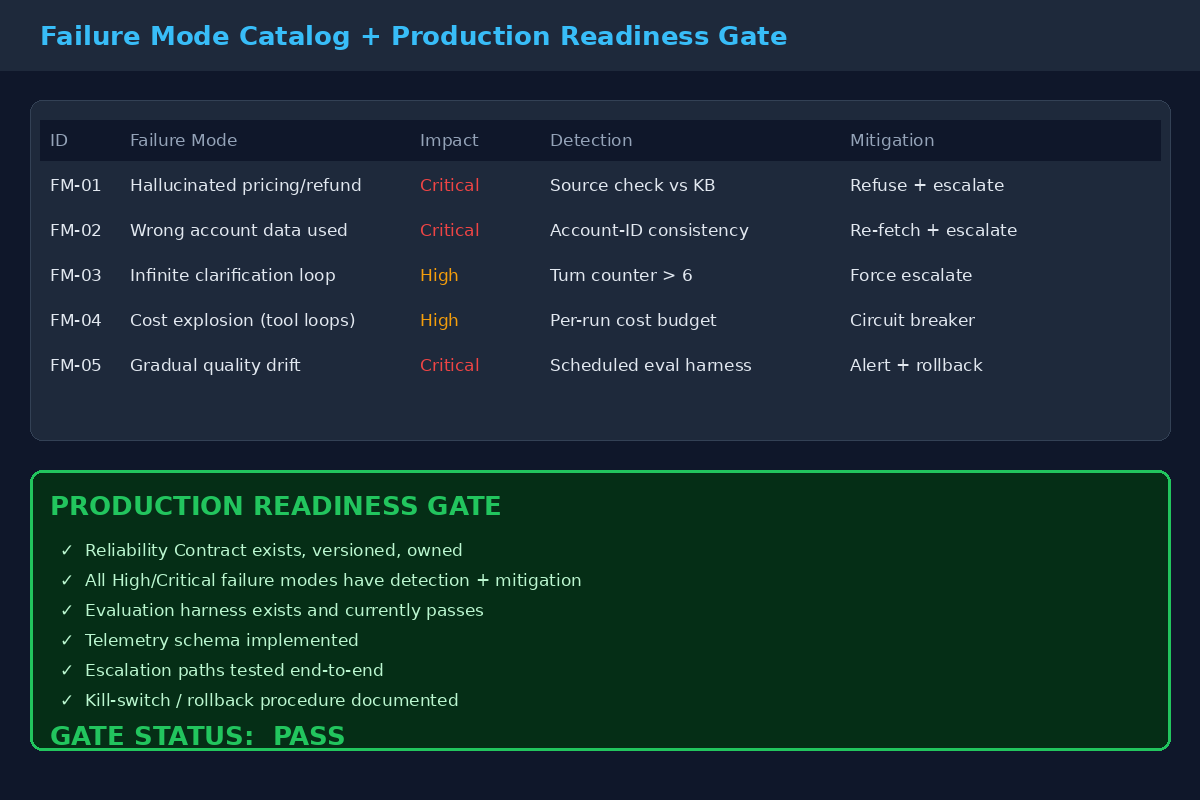The height and width of the screenshot is (800, 1200).
Task: Click 'Hallucinated pricing/refund' failure mode
Action: 246,186
